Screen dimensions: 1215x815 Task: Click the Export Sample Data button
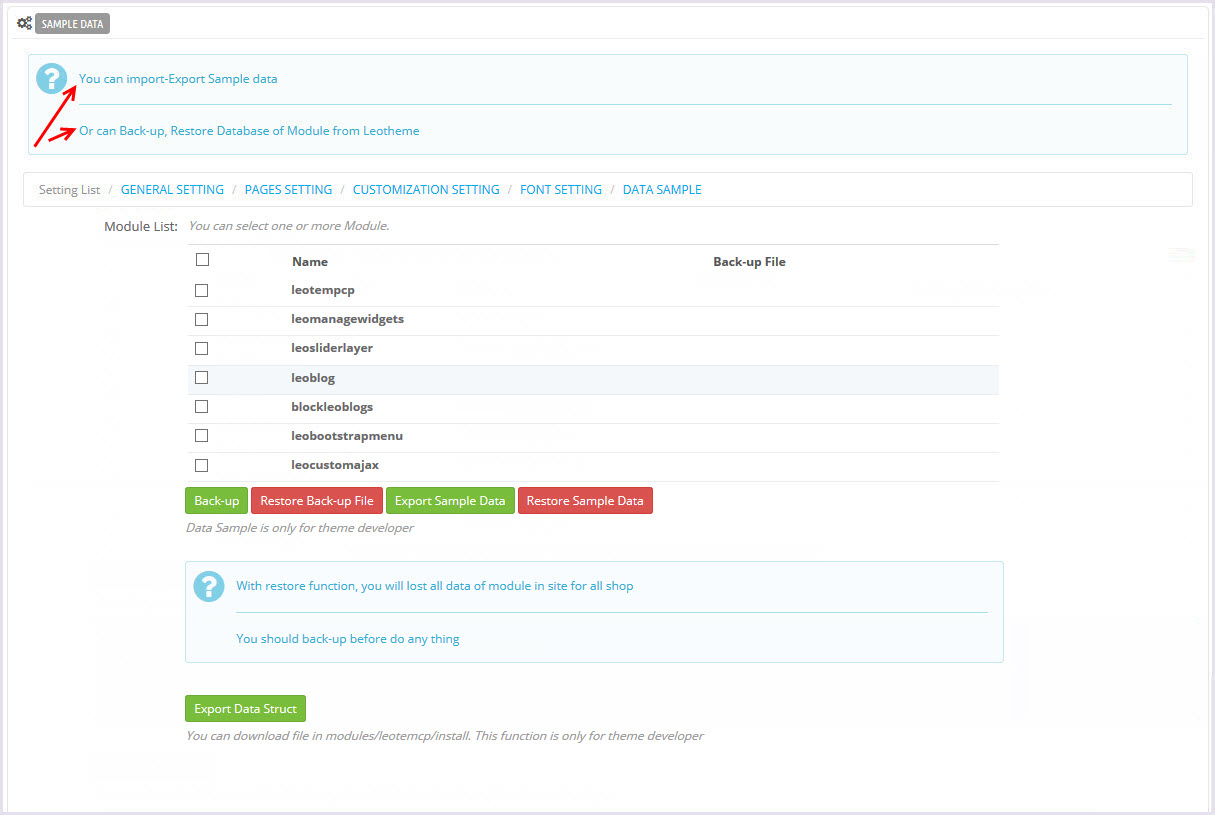point(450,501)
